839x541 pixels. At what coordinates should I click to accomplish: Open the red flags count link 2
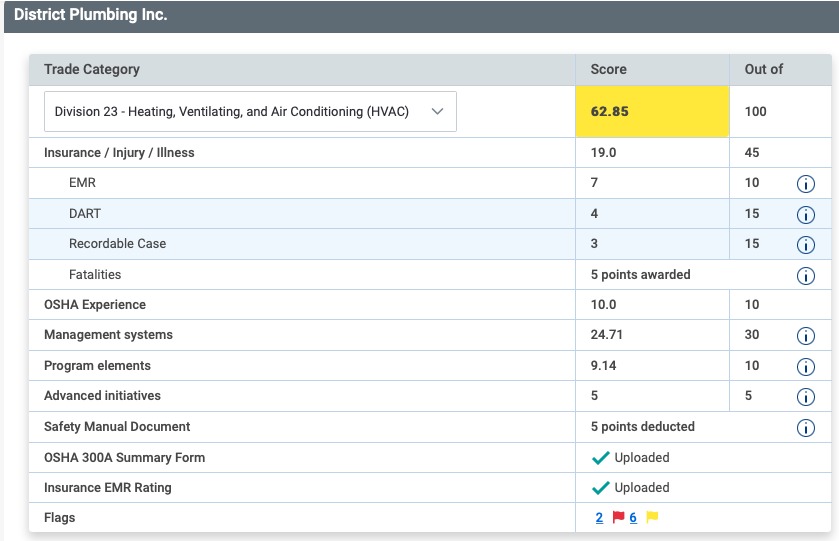tap(599, 518)
